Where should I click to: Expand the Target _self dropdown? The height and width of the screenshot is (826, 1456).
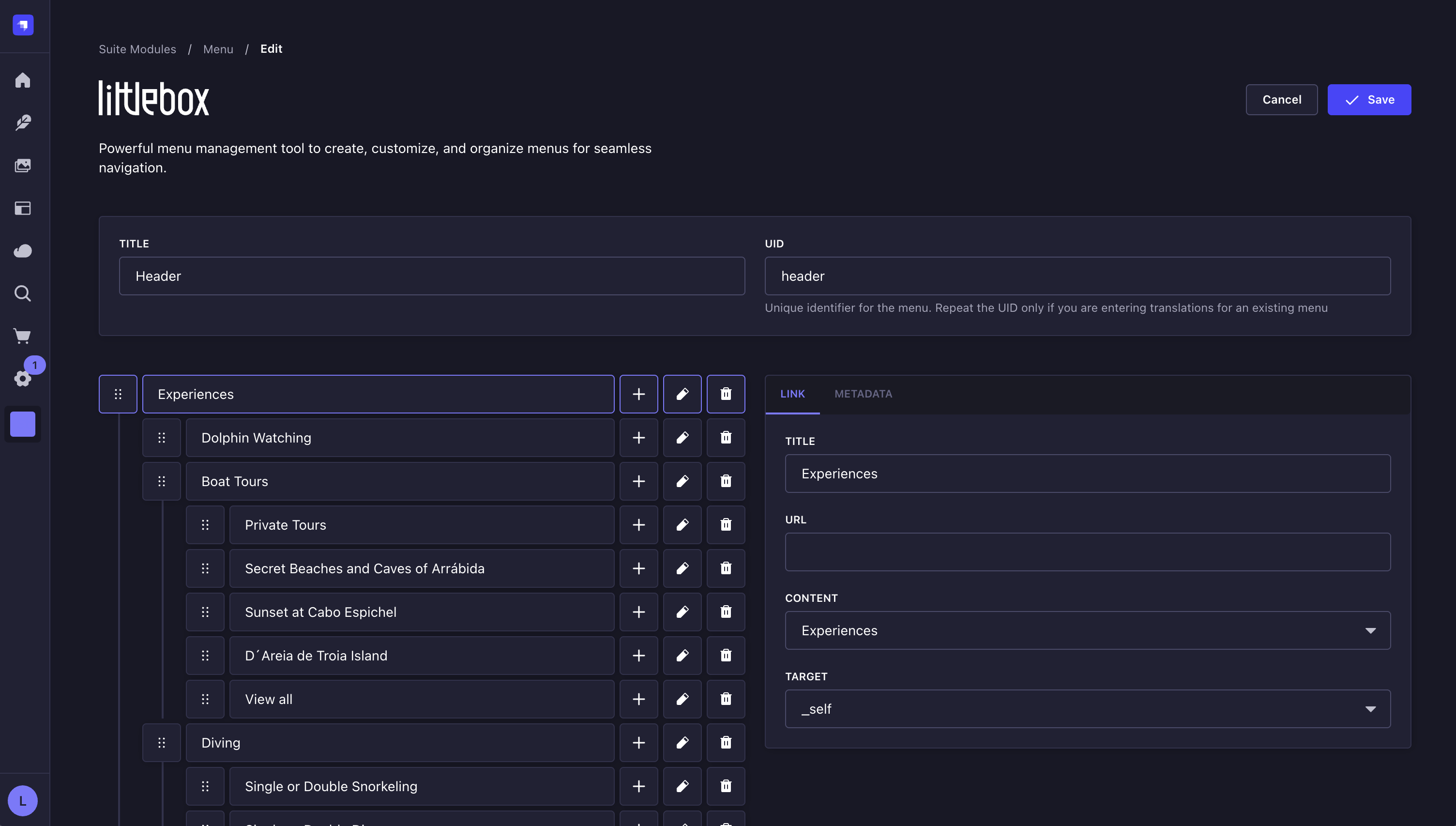(1087, 708)
